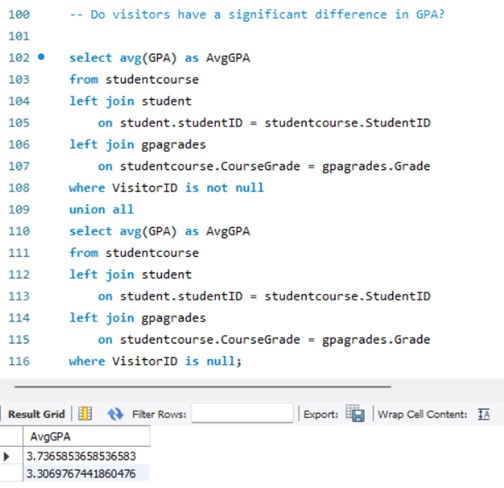
Task: Click the first row selector arrow
Action: (6, 456)
